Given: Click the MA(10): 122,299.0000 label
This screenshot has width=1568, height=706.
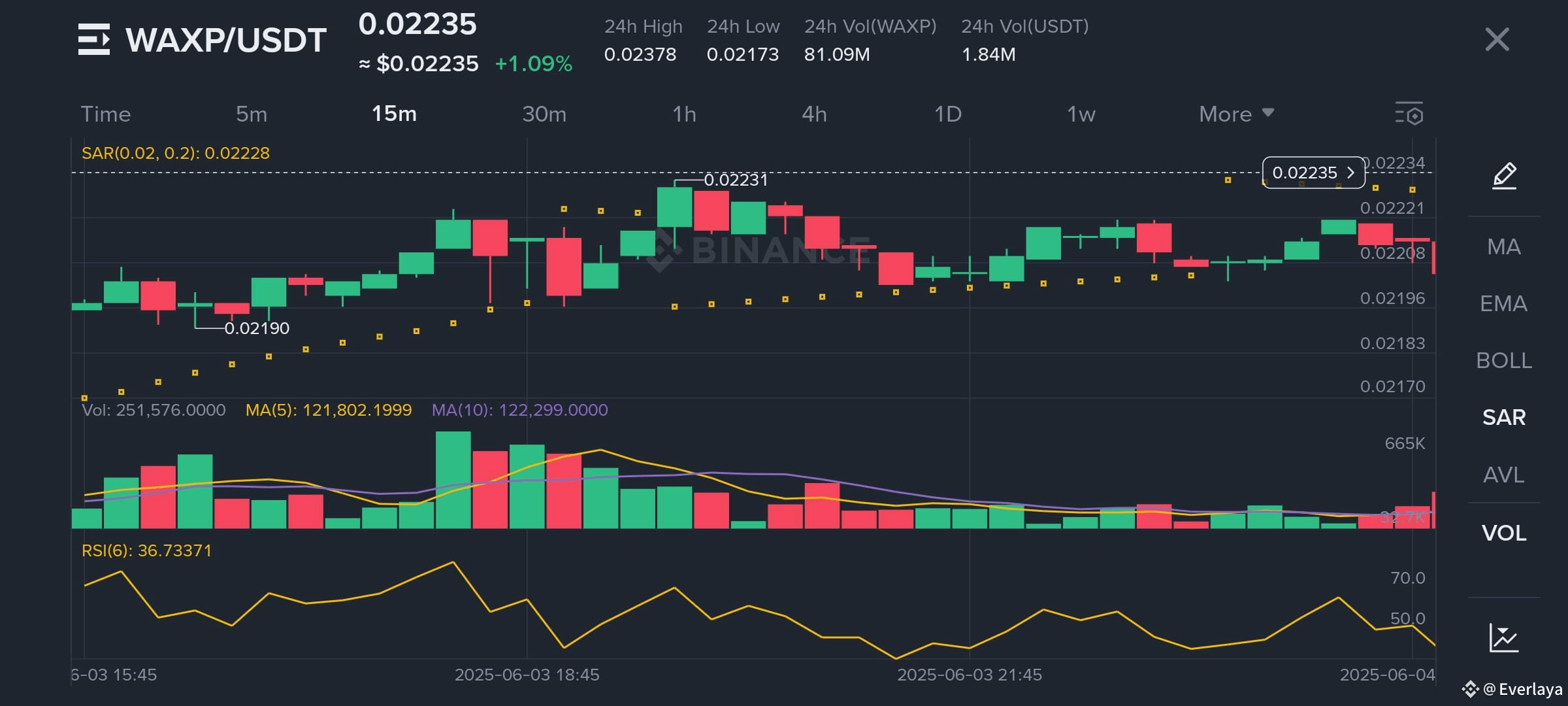Looking at the screenshot, I should point(520,410).
